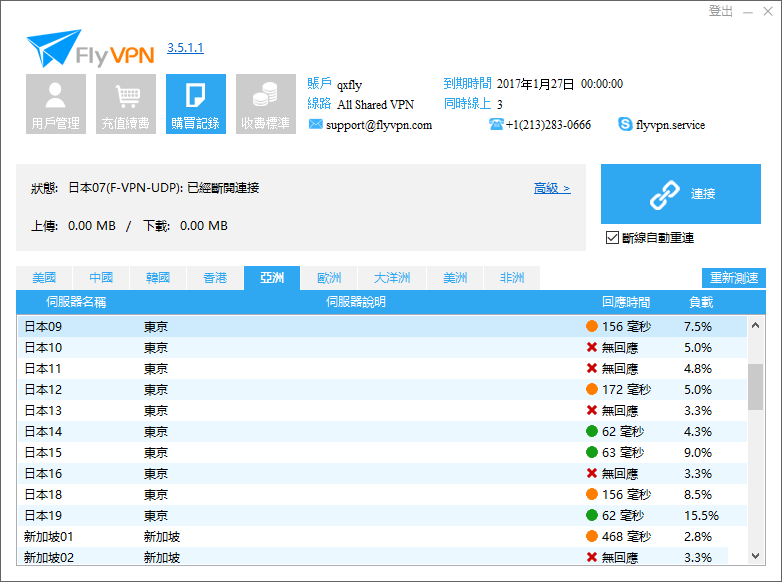Click the 15.5% load value
The image size is (782, 582).
tap(701, 516)
